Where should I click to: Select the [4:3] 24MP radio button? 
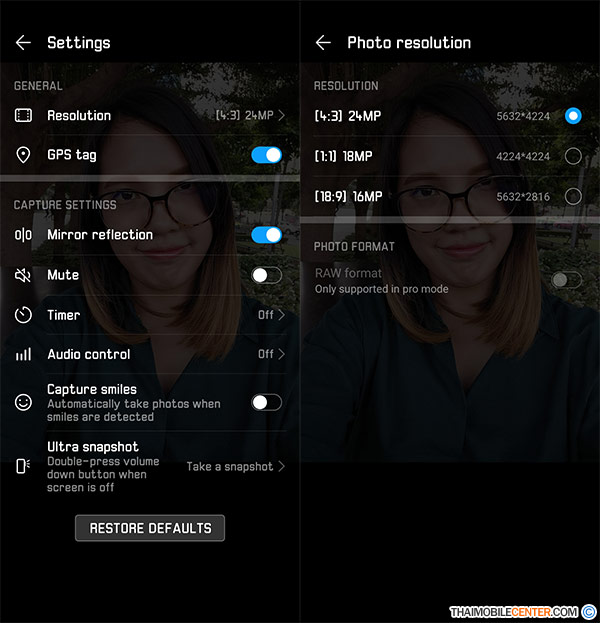tap(573, 116)
